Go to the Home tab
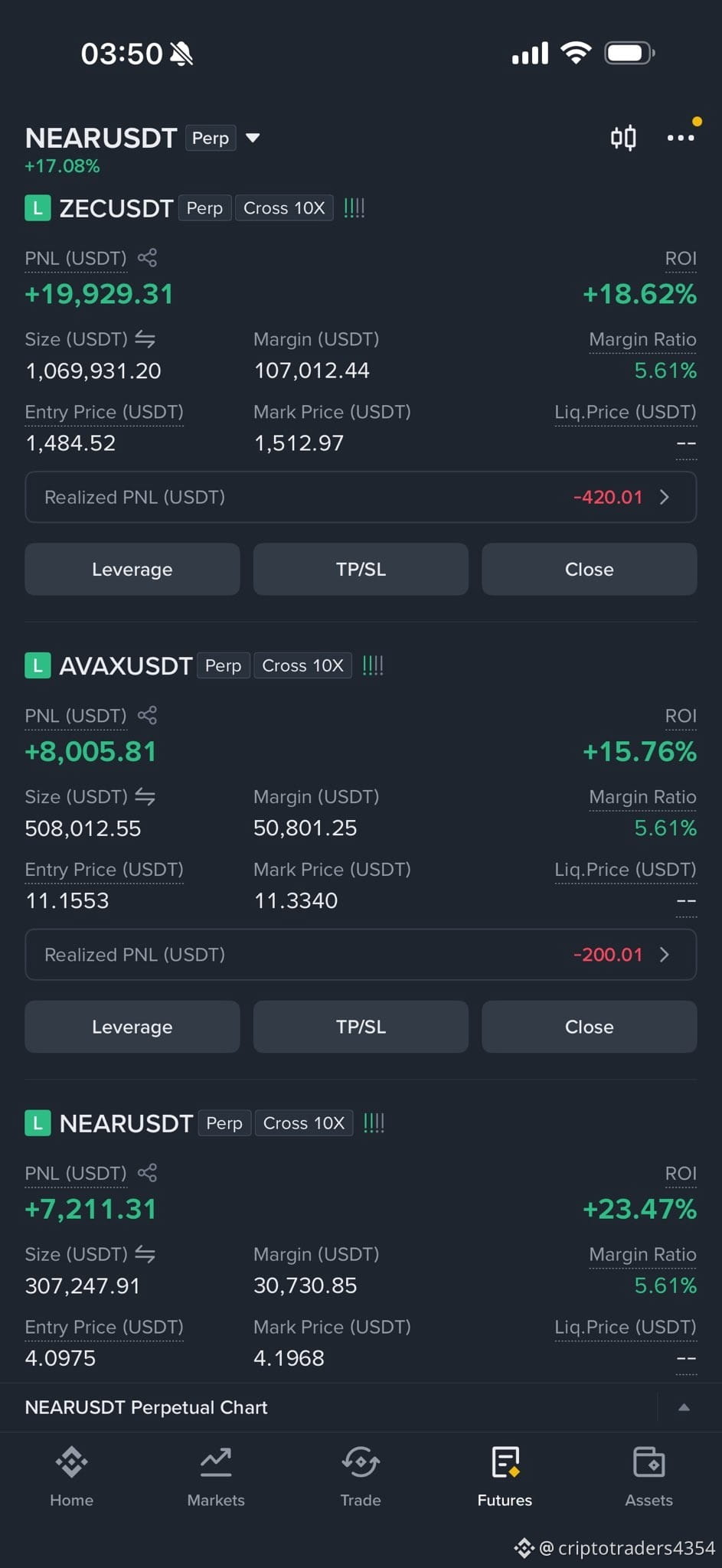Image resolution: width=722 pixels, height=1568 pixels. click(x=71, y=1478)
